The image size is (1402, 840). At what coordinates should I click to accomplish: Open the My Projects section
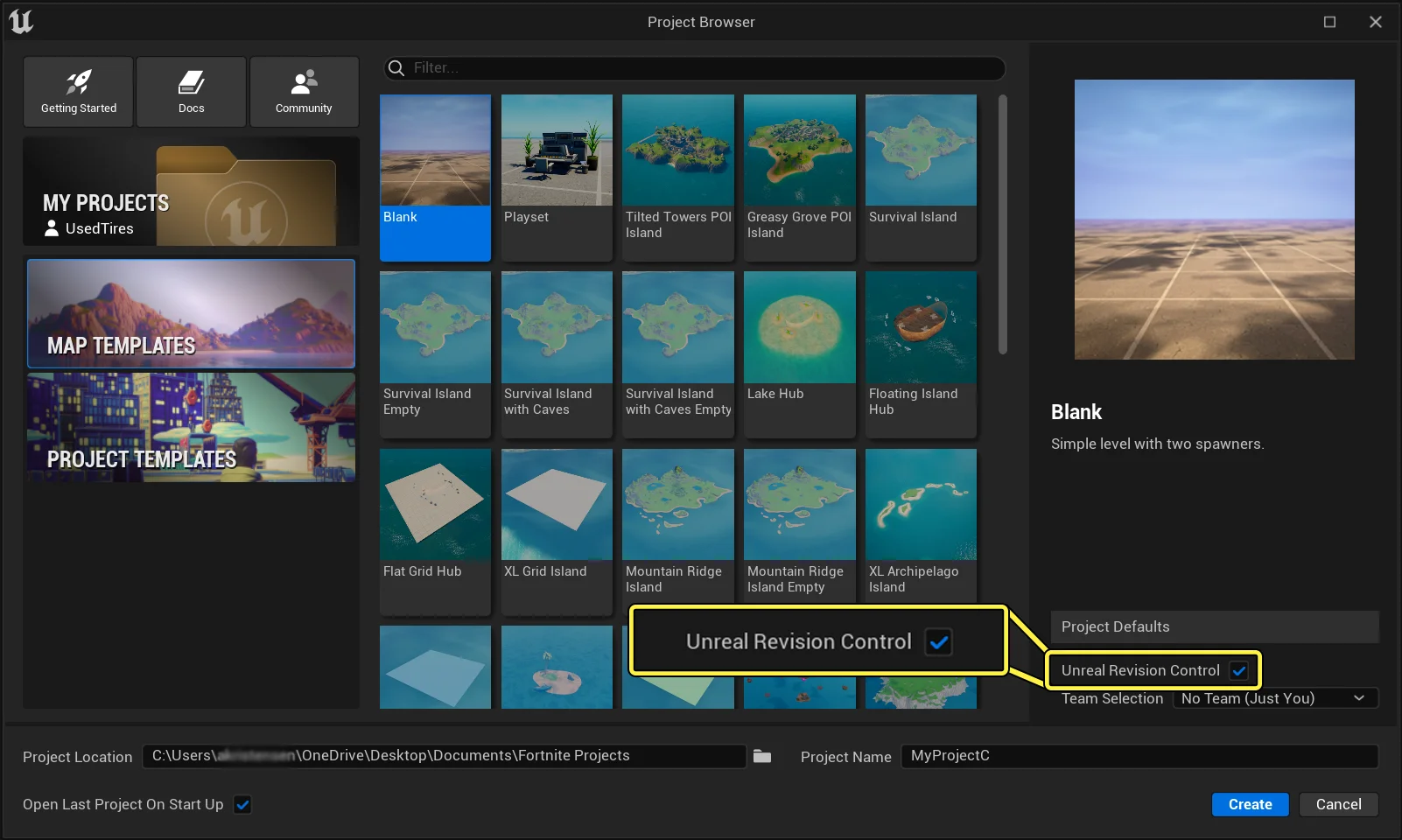tap(191, 192)
